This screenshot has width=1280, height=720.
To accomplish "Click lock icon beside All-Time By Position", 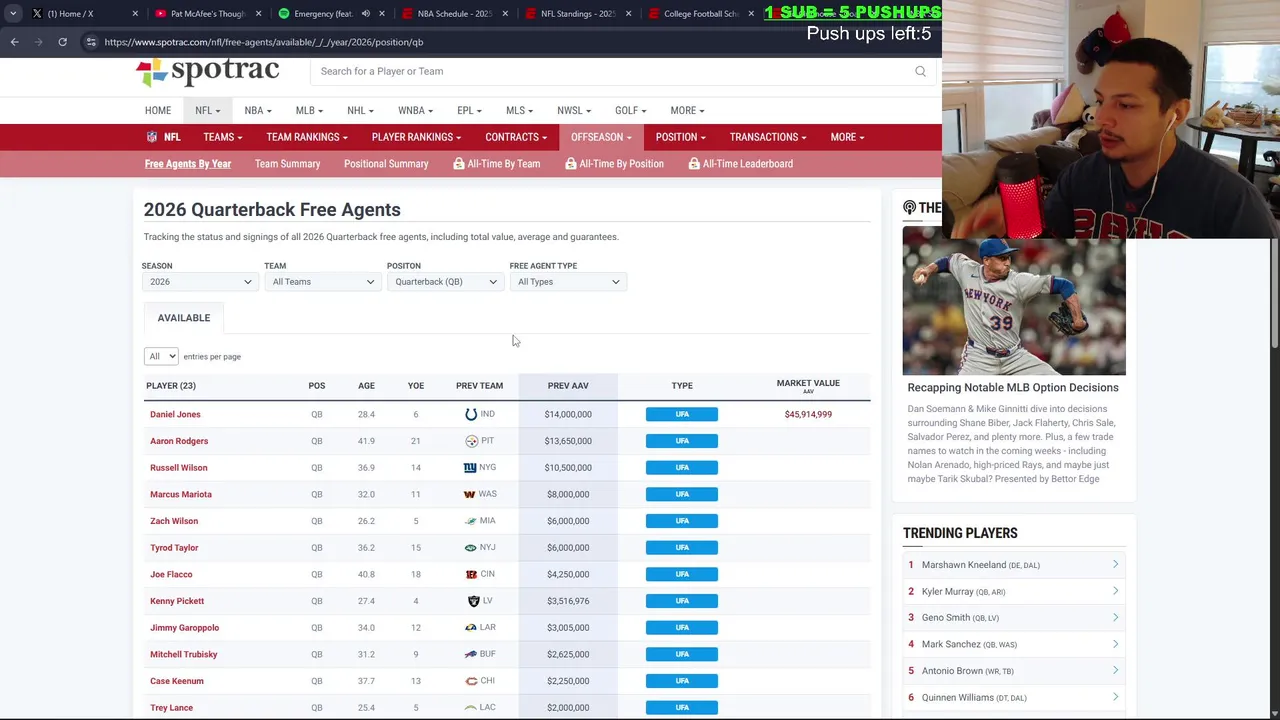I will [571, 164].
